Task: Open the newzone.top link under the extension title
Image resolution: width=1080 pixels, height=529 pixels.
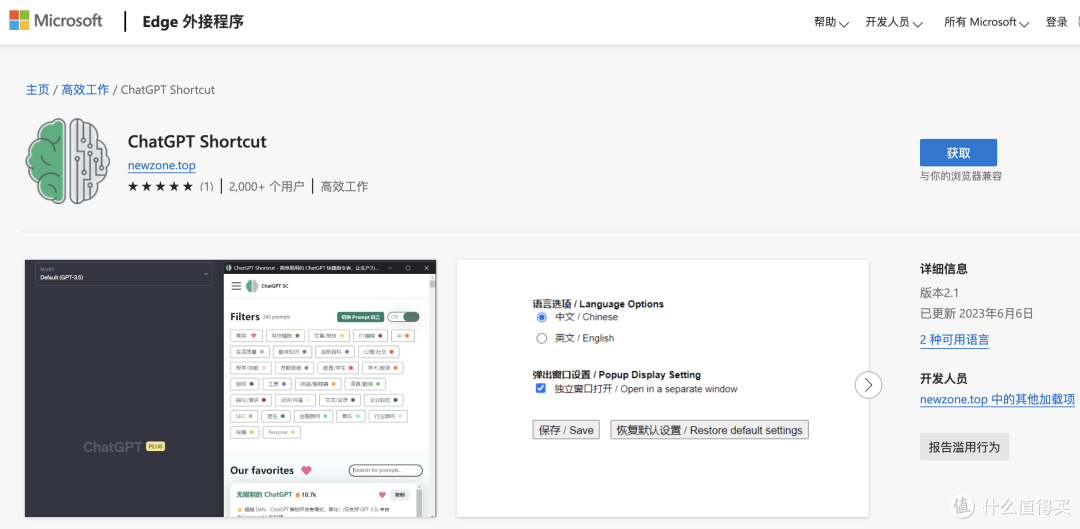Action: [x=161, y=166]
